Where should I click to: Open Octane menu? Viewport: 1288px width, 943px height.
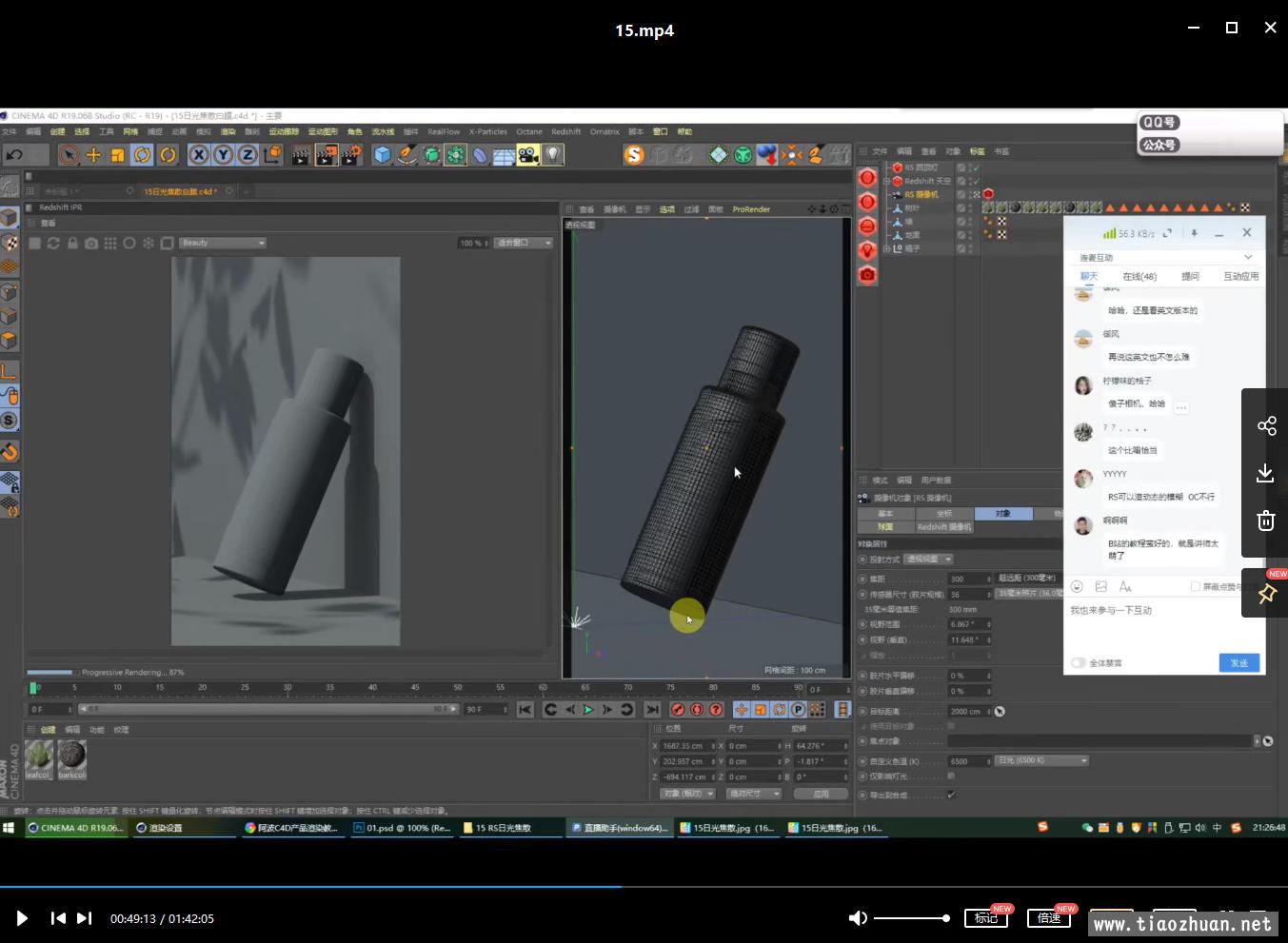(x=529, y=131)
